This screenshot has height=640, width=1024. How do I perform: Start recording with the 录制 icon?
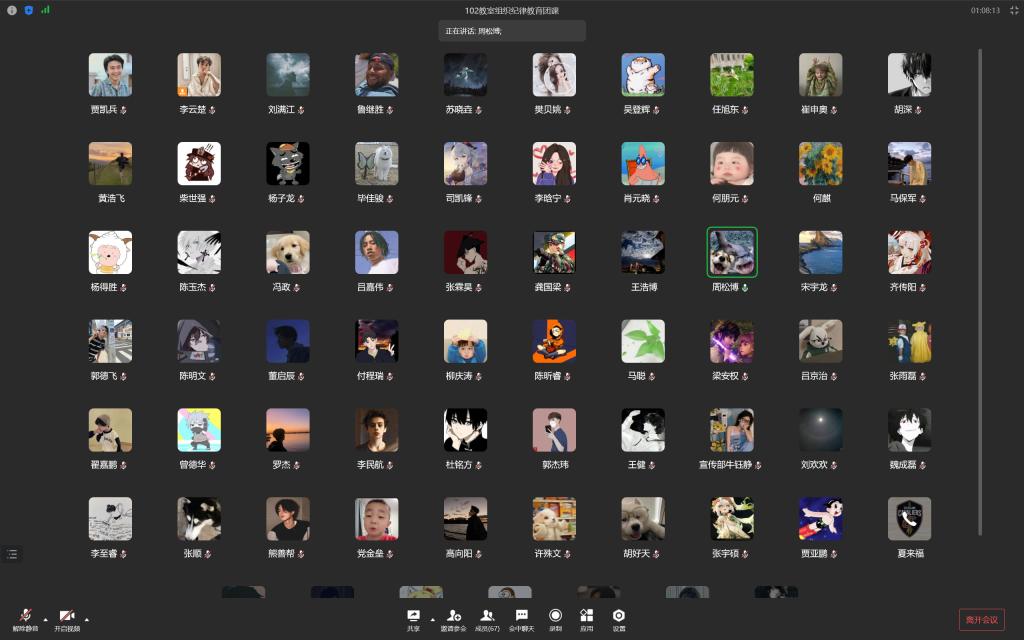555,617
